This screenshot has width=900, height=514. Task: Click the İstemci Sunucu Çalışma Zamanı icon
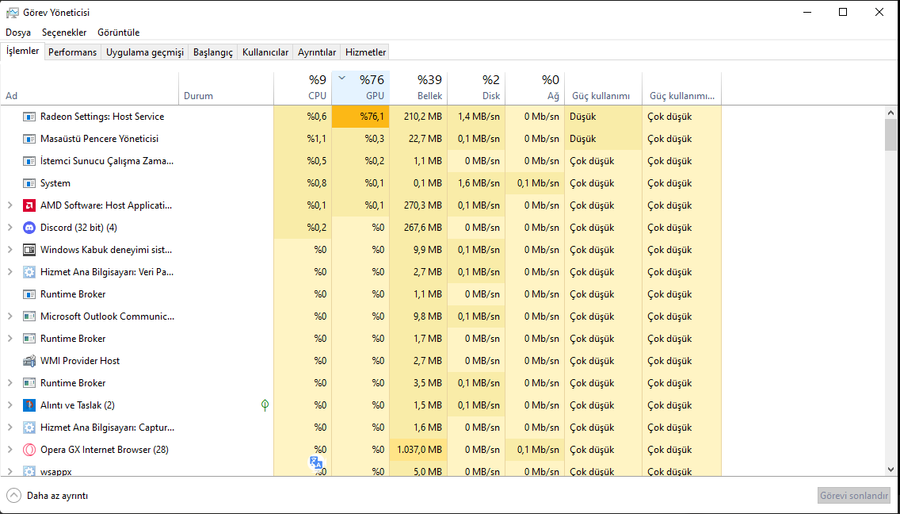tap(29, 161)
